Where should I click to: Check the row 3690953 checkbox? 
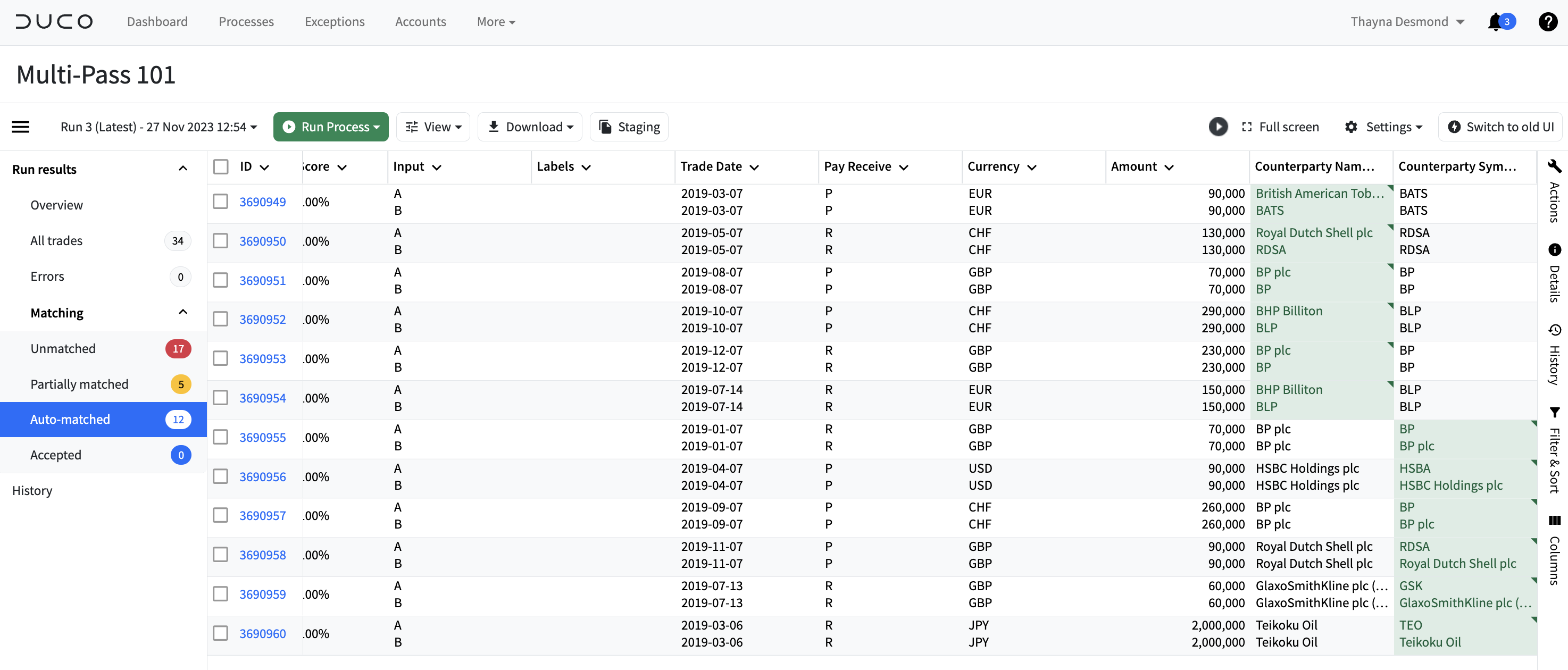click(x=220, y=359)
